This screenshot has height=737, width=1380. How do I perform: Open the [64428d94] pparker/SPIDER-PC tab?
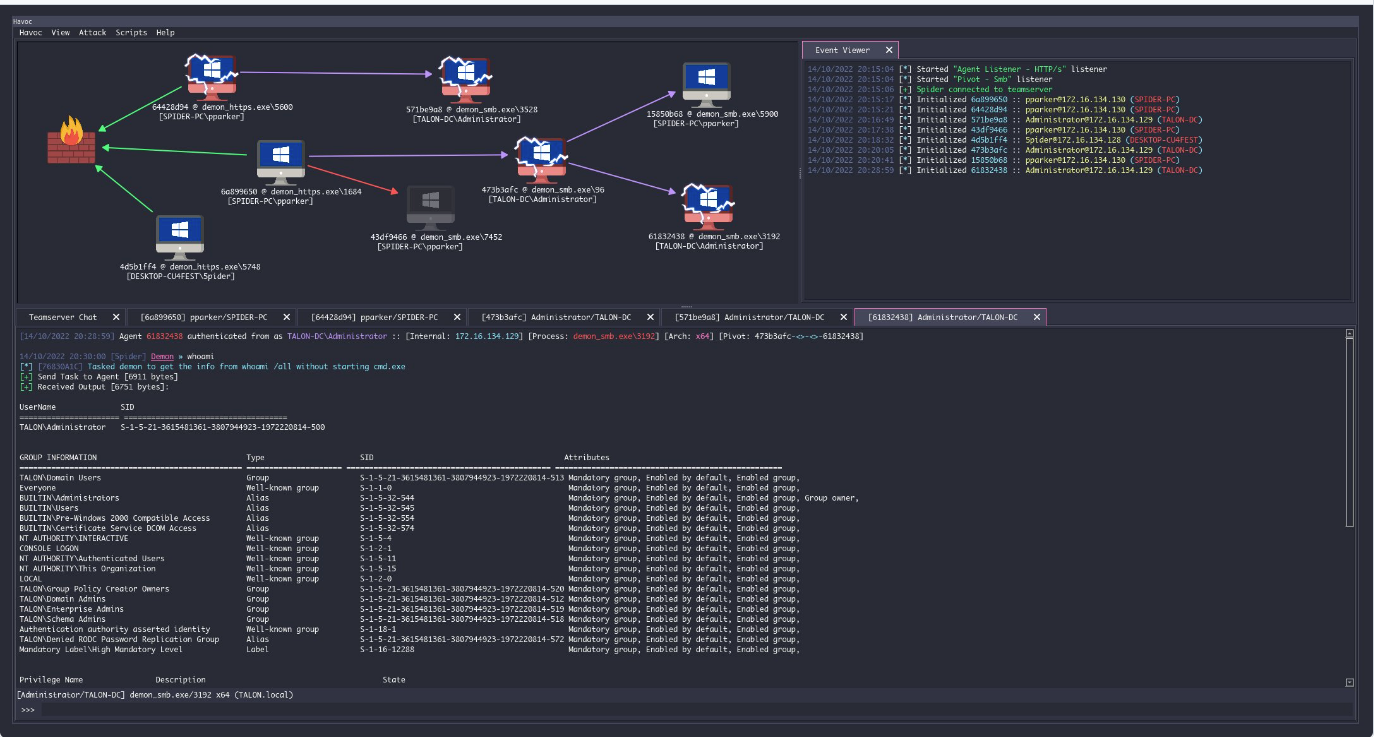pos(374,317)
